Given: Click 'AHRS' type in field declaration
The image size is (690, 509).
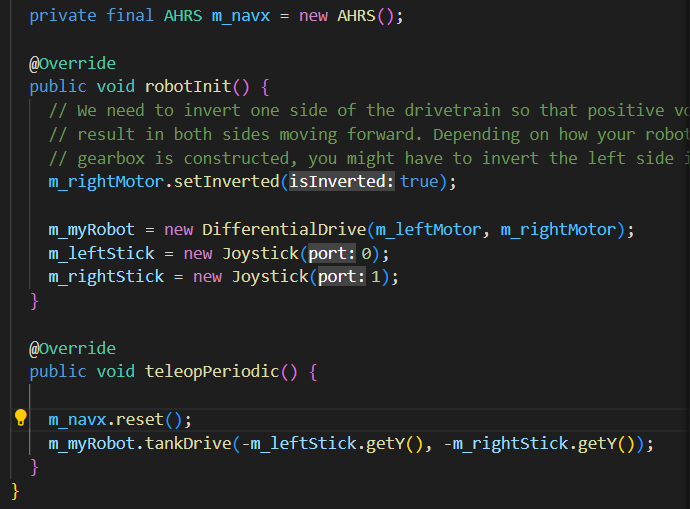Looking at the screenshot, I should pyautogui.click(x=183, y=16).
